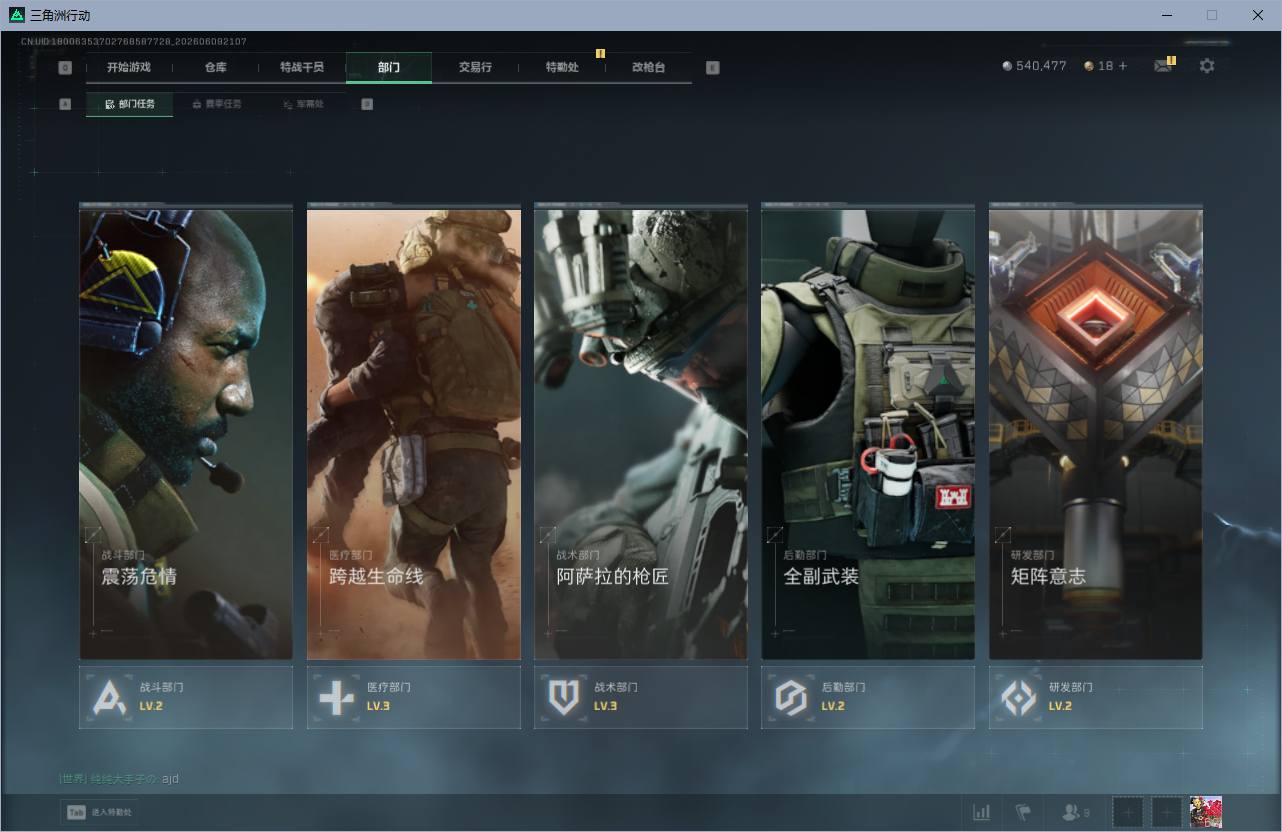Switch to the 赛季任务 sub-tab

(x=216, y=104)
